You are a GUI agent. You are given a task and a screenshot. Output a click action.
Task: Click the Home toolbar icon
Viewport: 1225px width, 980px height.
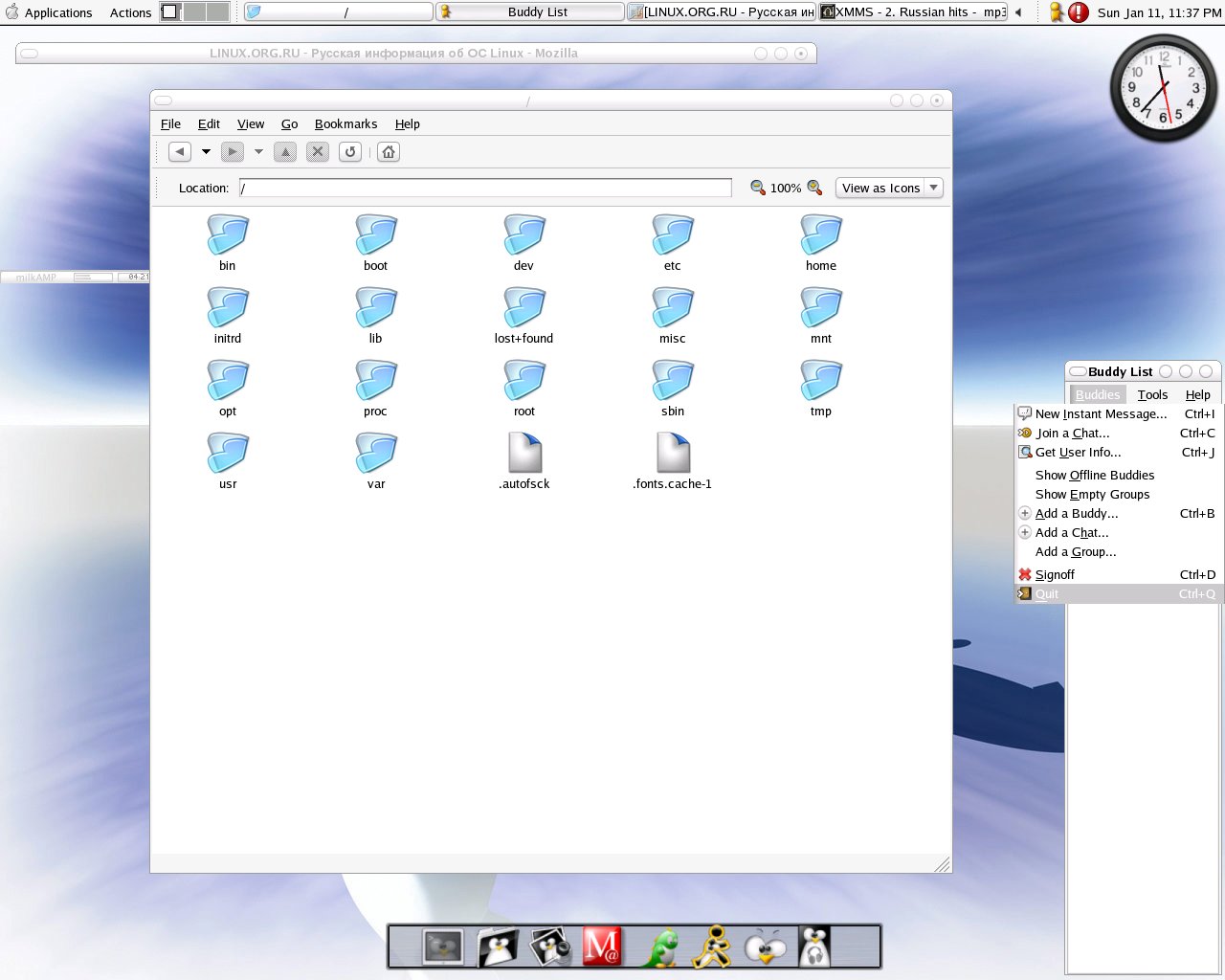point(389,151)
